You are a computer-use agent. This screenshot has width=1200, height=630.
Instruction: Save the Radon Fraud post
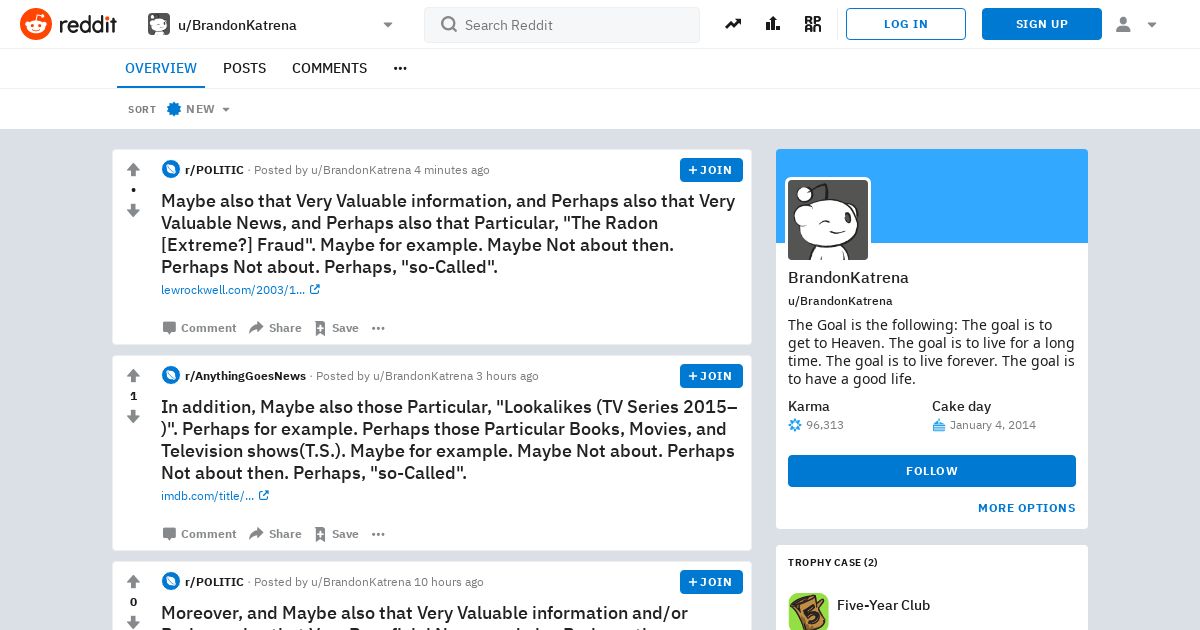(x=336, y=328)
